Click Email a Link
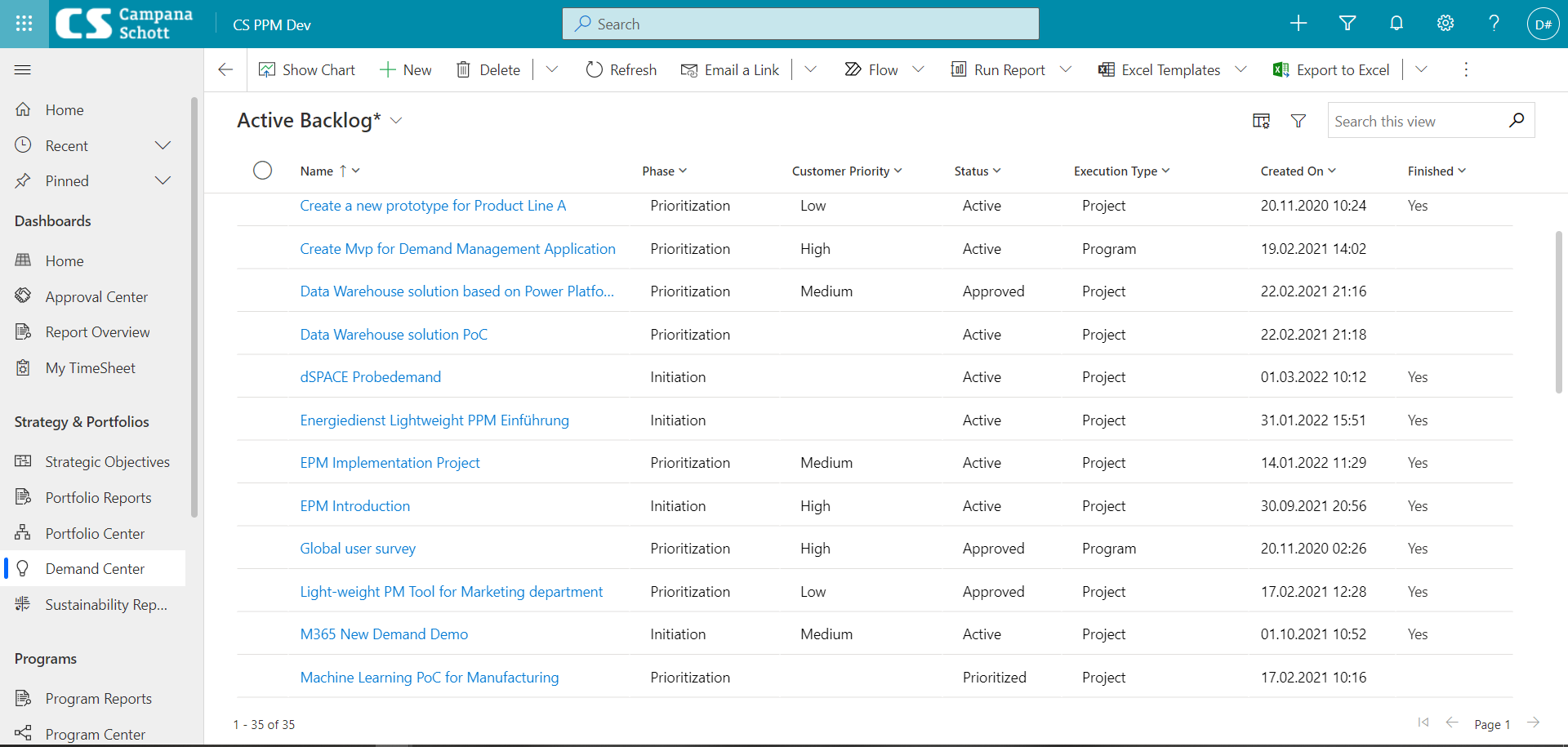The height and width of the screenshot is (747, 1568). click(730, 70)
